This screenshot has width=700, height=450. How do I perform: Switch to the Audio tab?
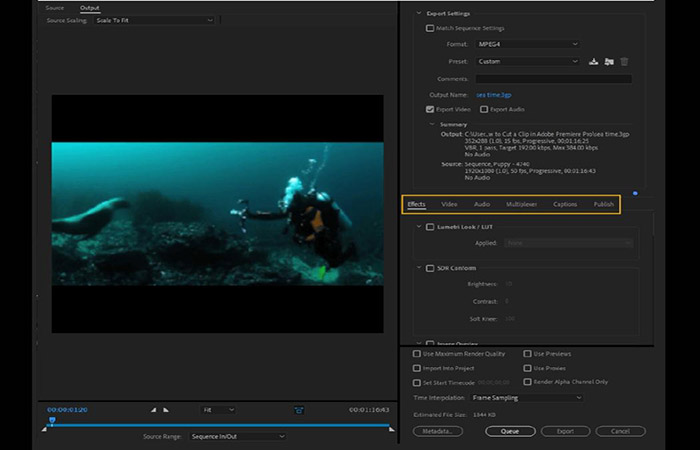pos(482,204)
